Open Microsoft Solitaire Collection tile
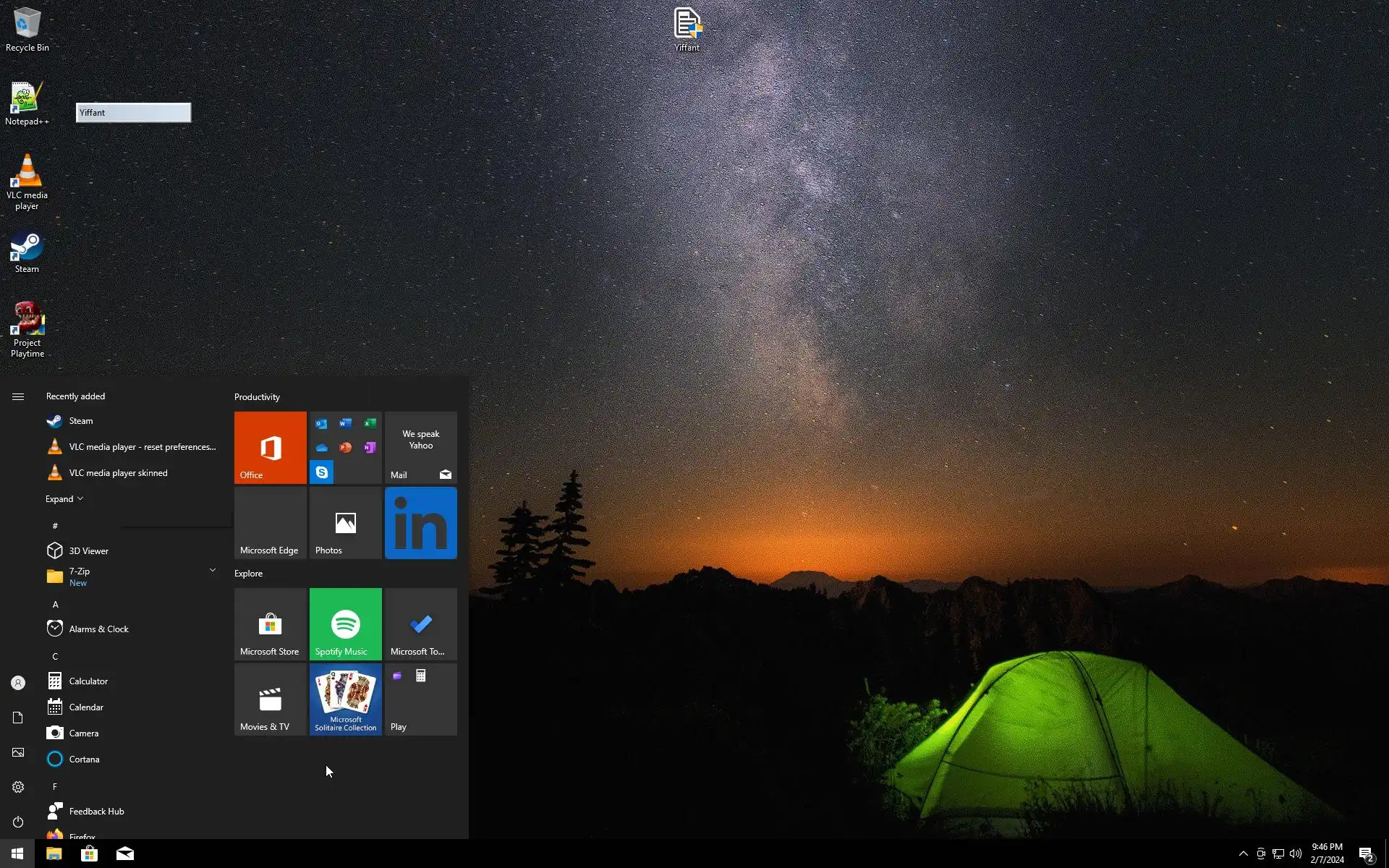This screenshot has height=868, width=1389. click(x=345, y=699)
